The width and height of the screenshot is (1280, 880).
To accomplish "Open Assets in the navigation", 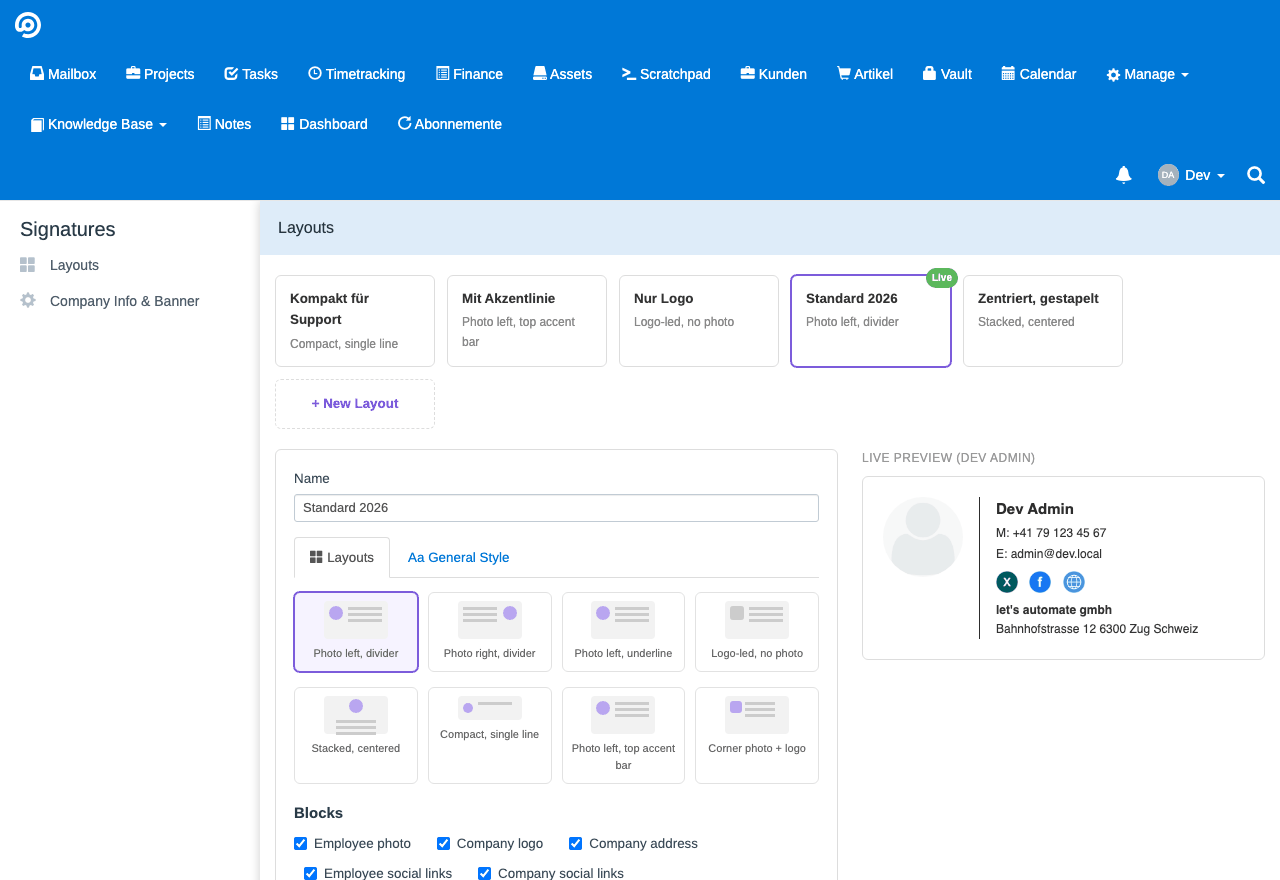I will point(562,74).
